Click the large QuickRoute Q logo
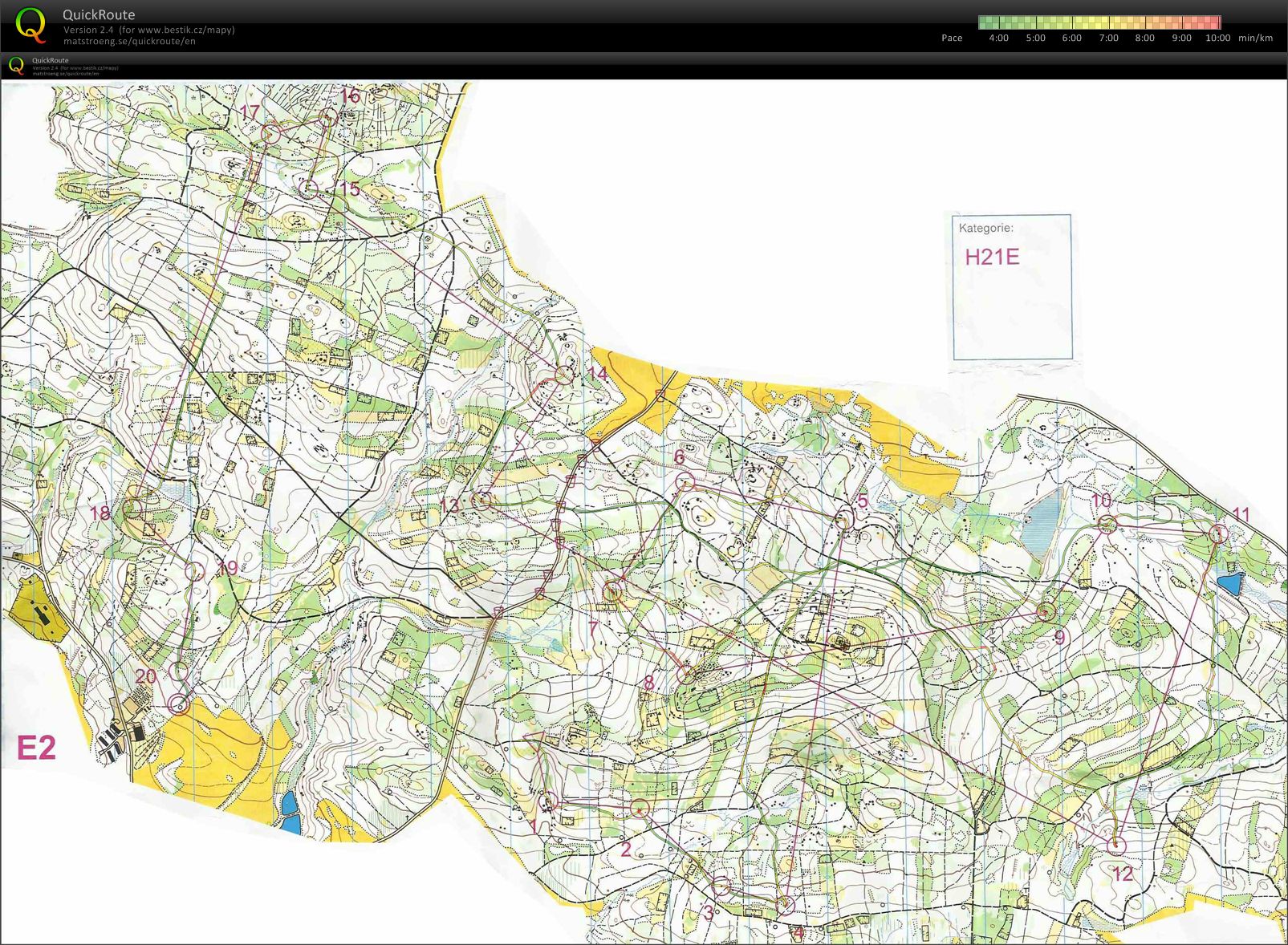The width and height of the screenshot is (1288, 945). pyautogui.click(x=30, y=26)
